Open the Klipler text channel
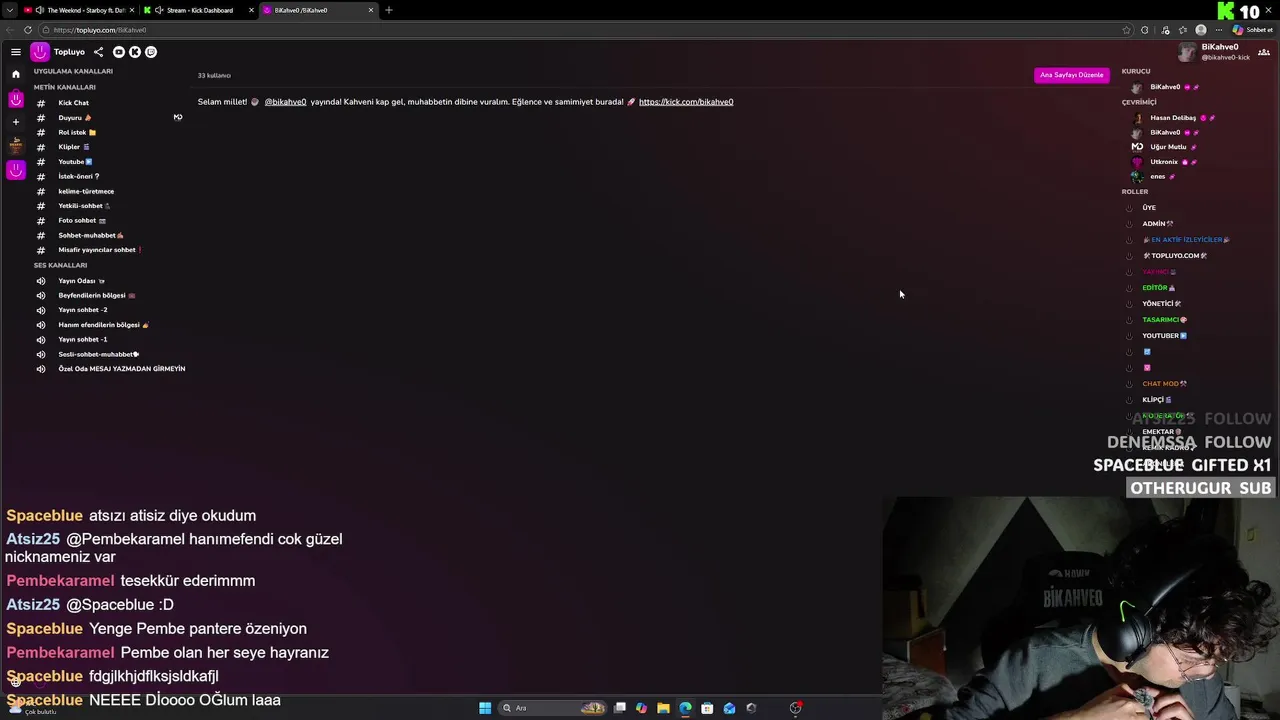Screen dimensions: 1280x720 74,147
